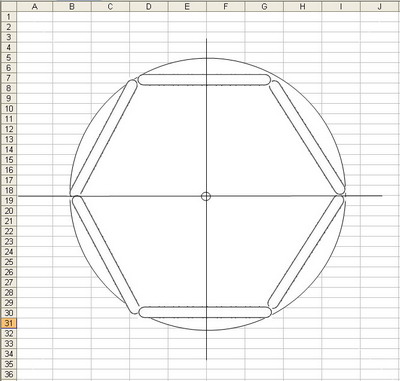Image resolution: width=400 pixels, height=381 pixels.
Task: Select the small circle at the center
Action: coord(206,196)
